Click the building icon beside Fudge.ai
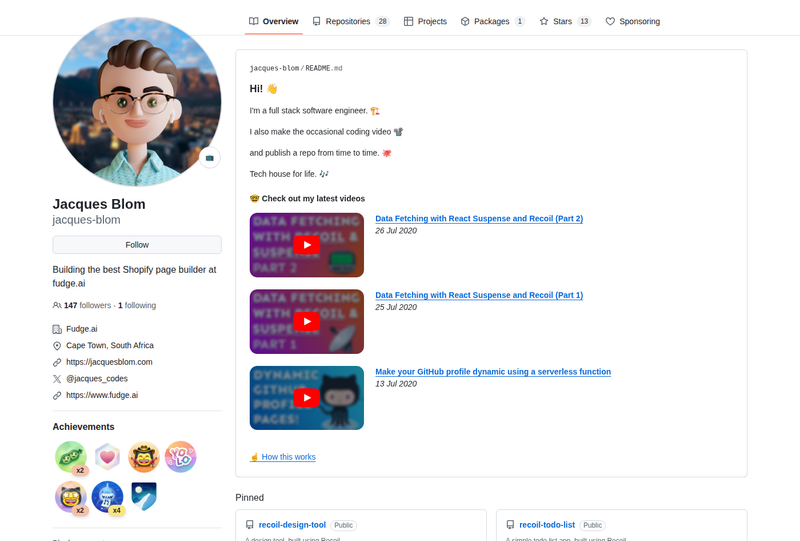Image resolution: width=800 pixels, height=541 pixels. pos(57,329)
